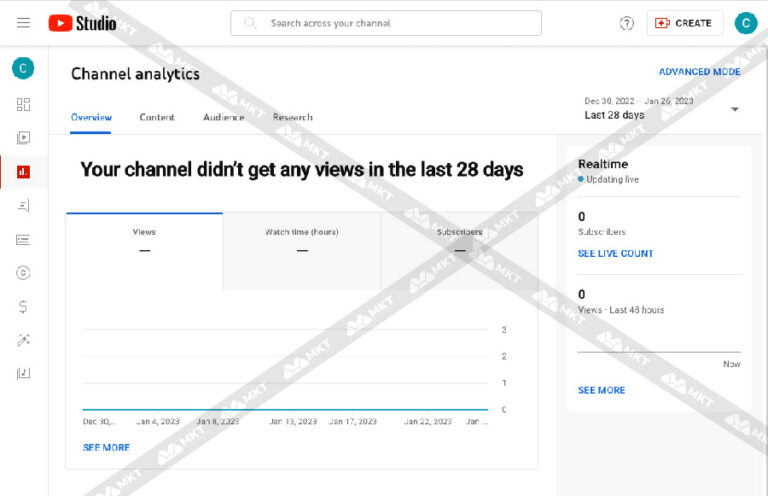768x496 pixels.
Task: Click the Realtime panel title
Action: (603, 164)
